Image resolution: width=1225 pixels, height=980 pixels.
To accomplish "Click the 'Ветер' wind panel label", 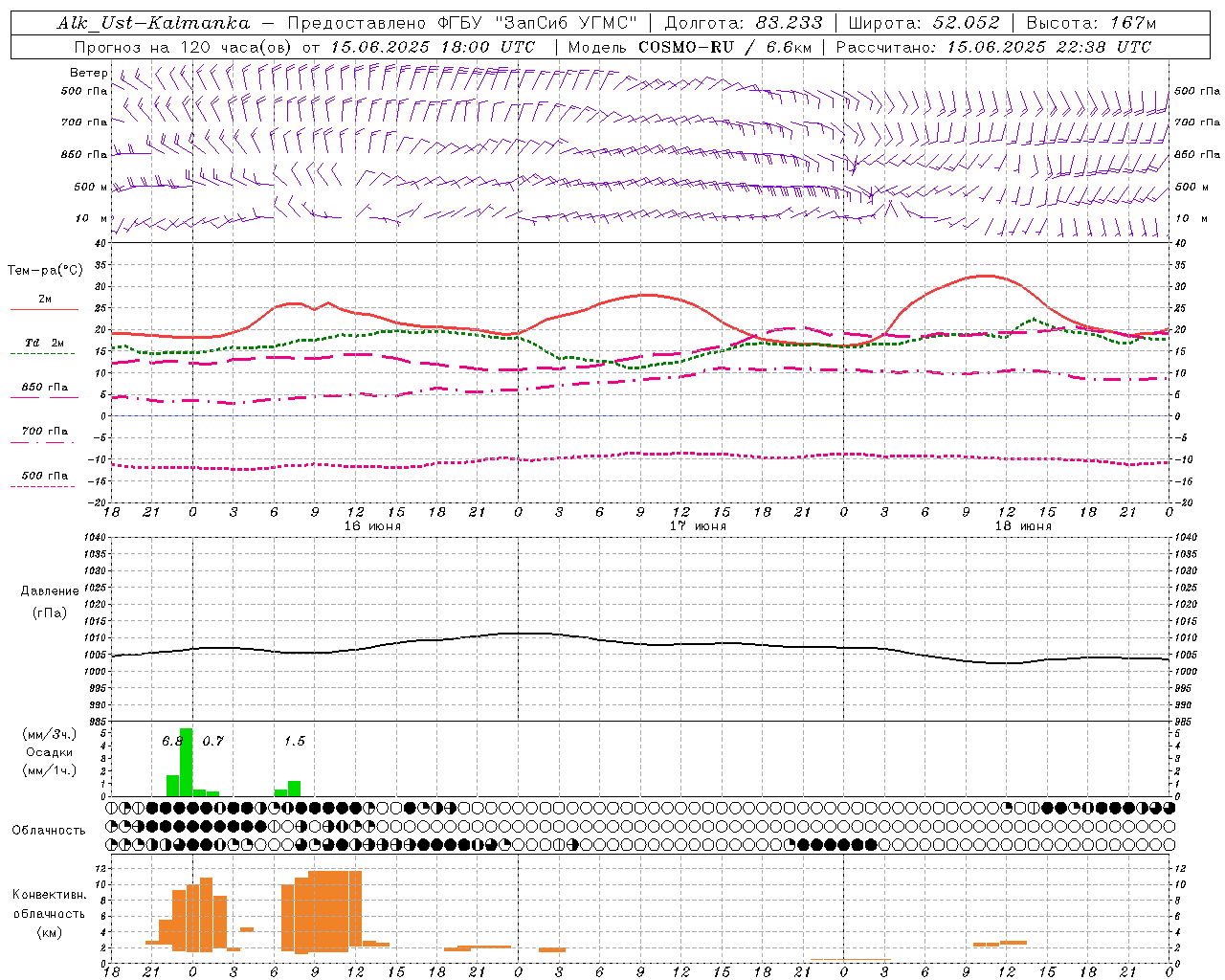I will click(89, 73).
